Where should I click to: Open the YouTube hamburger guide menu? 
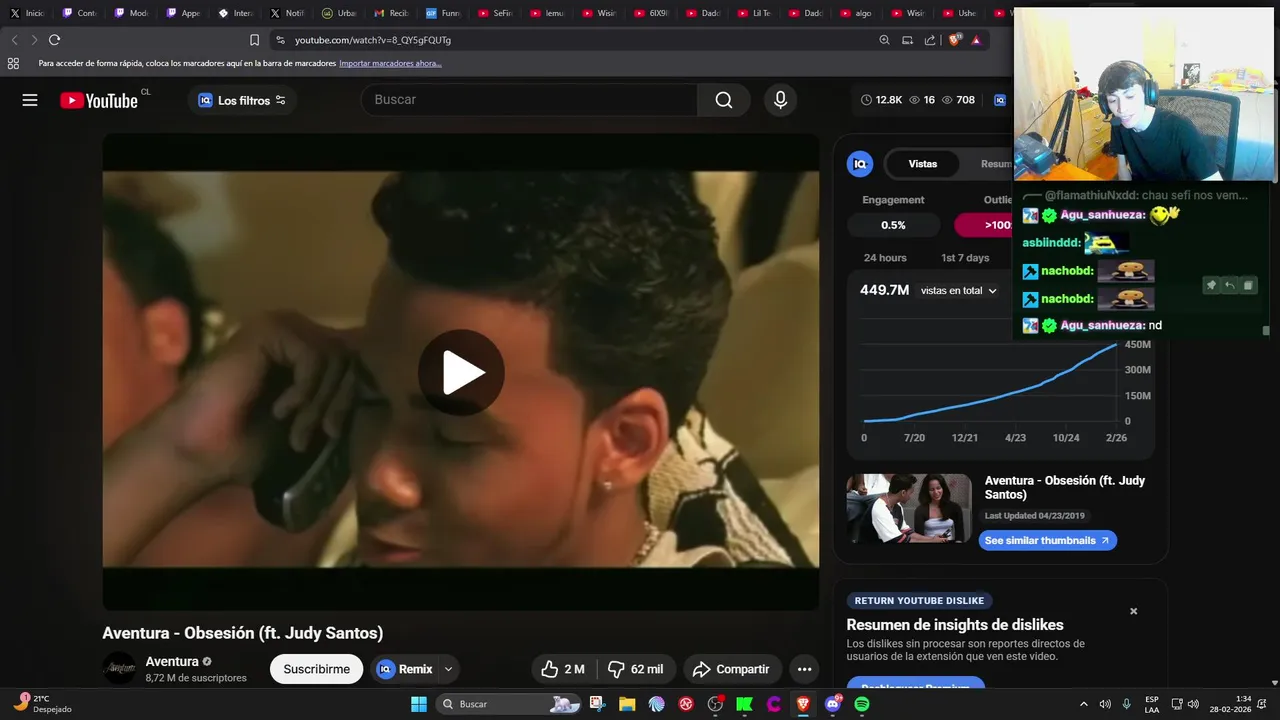(x=30, y=100)
